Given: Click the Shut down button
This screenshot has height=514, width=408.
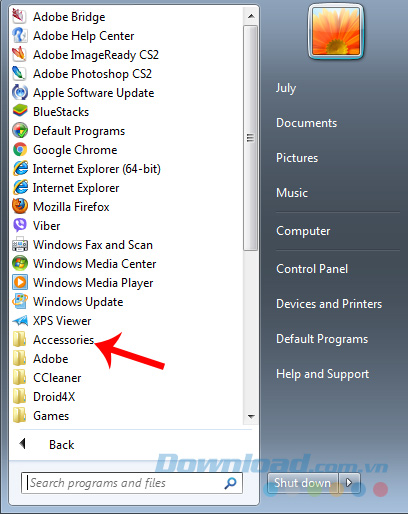Looking at the screenshot, I should [303, 483].
